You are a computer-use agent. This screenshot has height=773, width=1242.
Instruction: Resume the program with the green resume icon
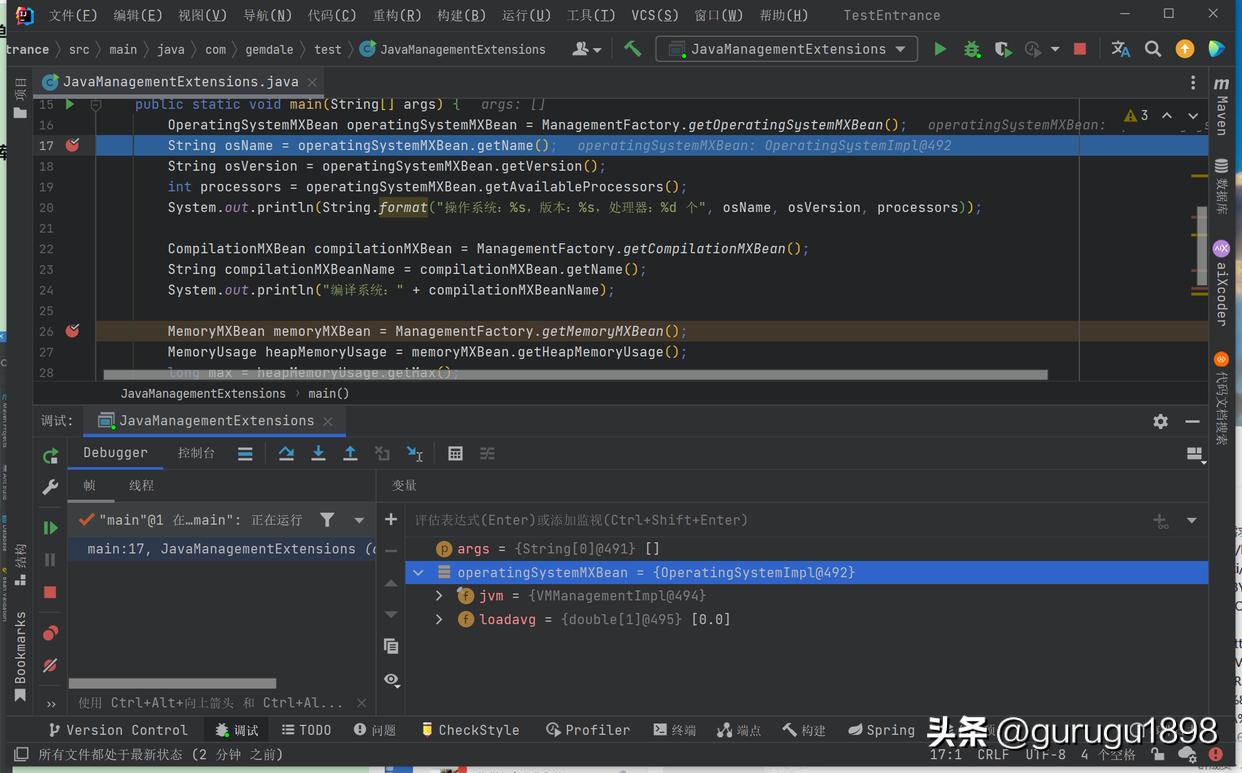click(x=50, y=527)
